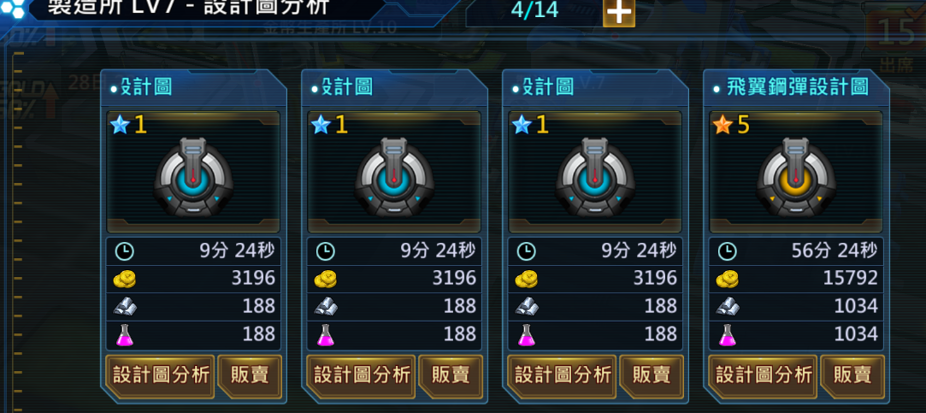Screen dimensions: 926x413
Task: Click the 飛翼鋼彈設計圖 card title
Action: coord(798,88)
